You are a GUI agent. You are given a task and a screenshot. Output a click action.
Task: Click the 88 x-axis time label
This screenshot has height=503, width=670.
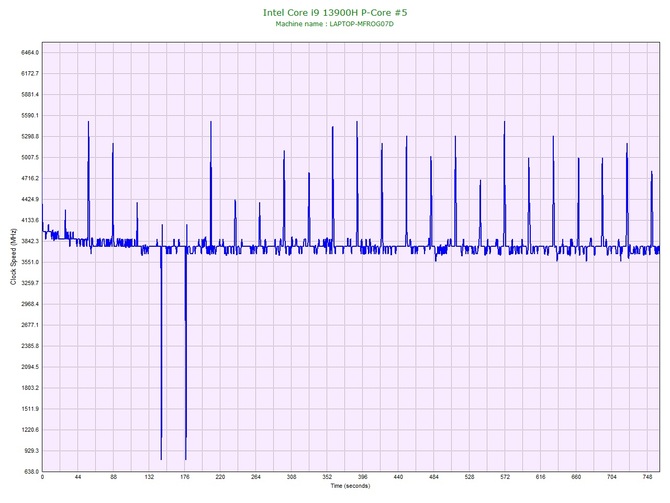point(113,477)
